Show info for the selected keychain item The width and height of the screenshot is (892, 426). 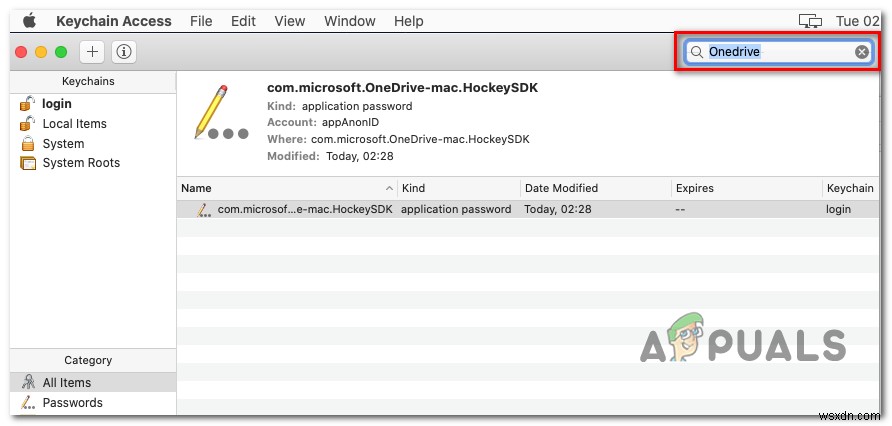click(x=123, y=52)
